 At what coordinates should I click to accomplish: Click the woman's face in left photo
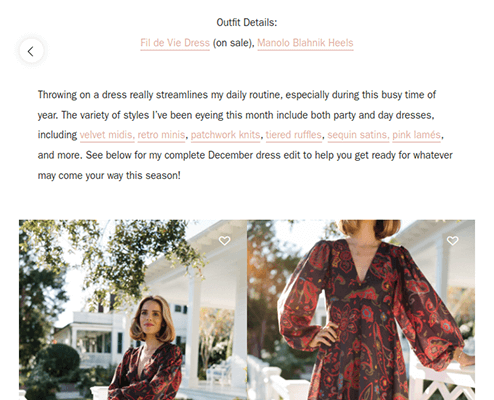pyautogui.click(x=151, y=318)
